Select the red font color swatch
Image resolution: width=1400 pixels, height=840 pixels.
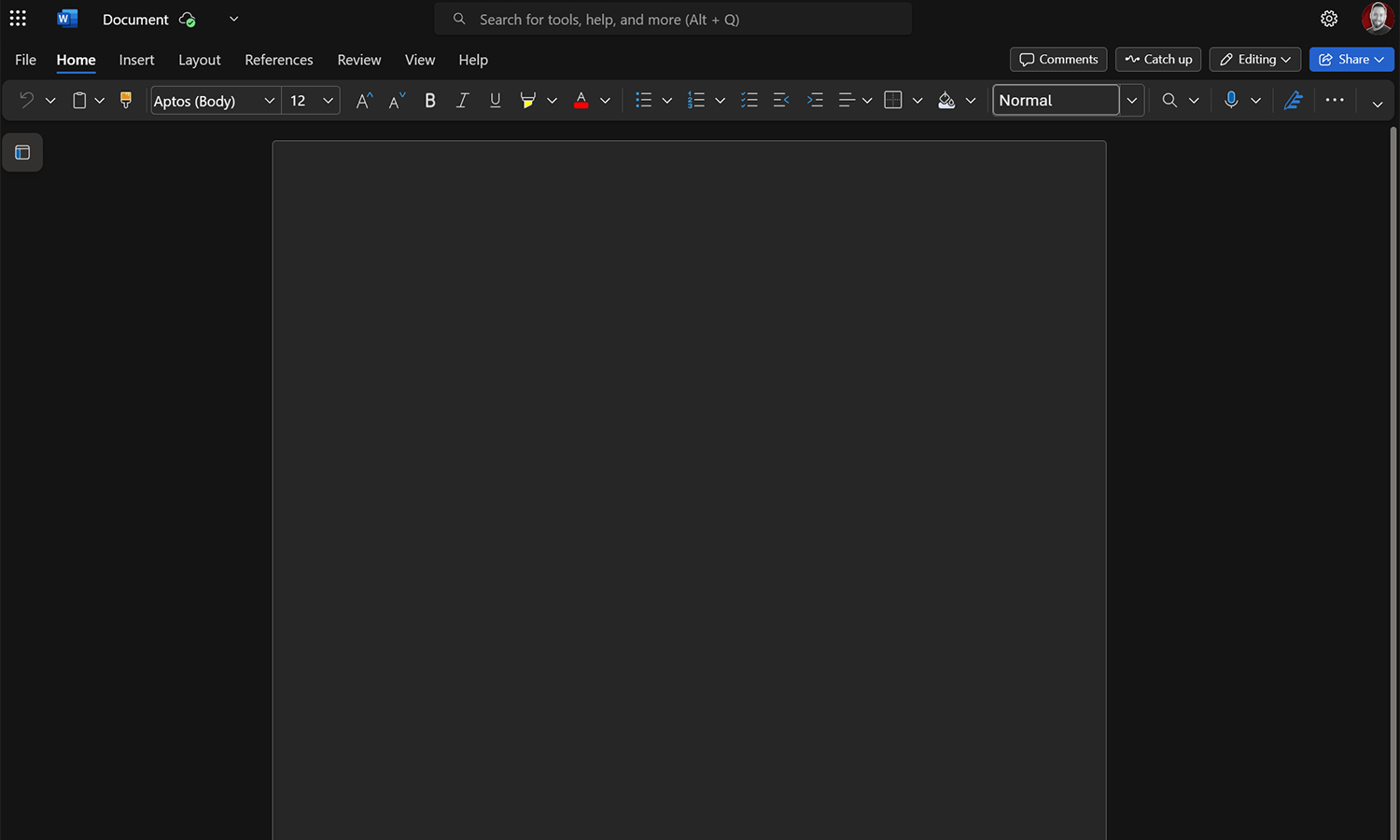click(581, 100)
